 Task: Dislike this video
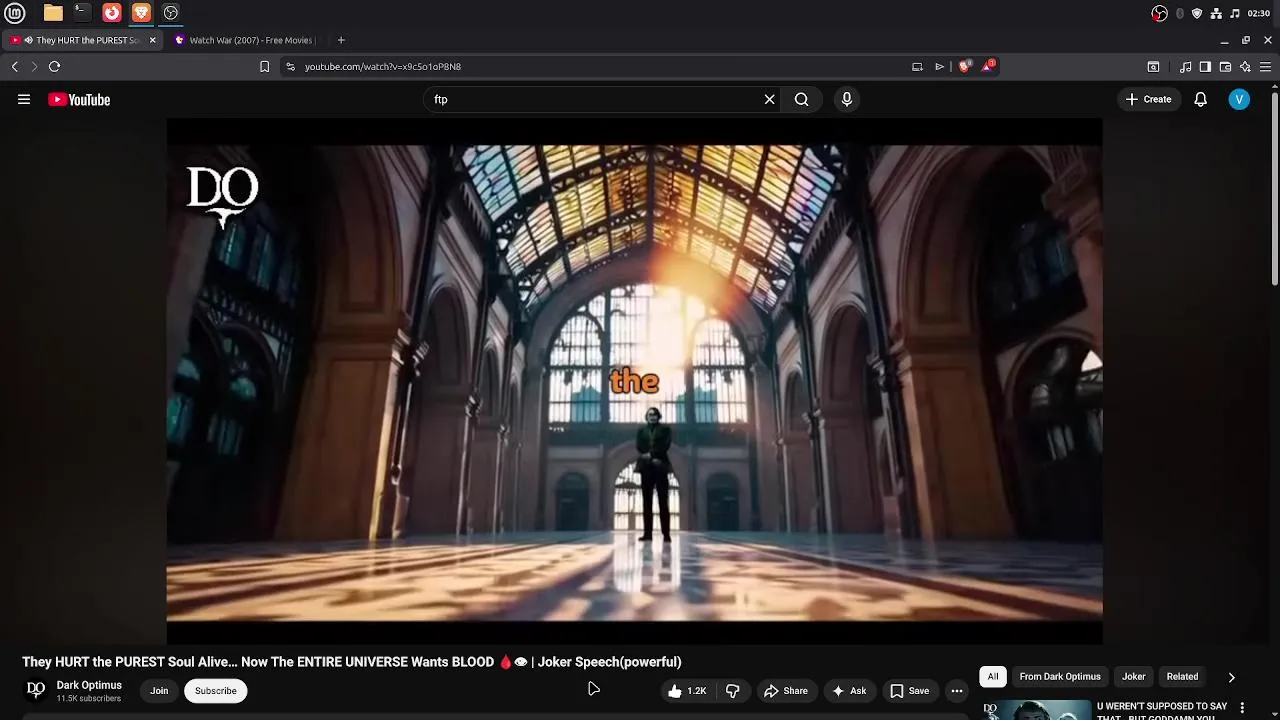pos(733,690)
